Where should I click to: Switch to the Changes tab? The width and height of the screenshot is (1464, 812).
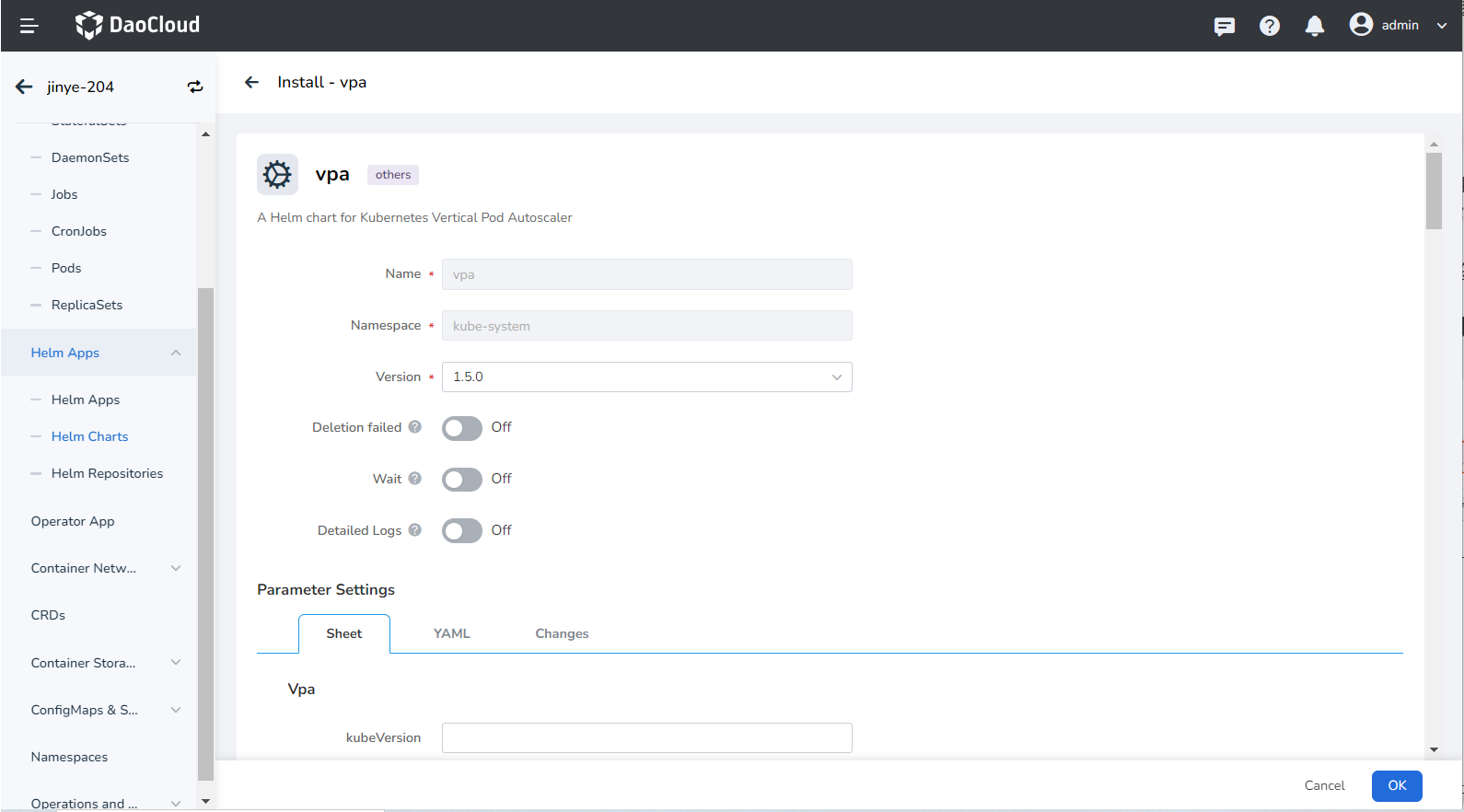562,633
